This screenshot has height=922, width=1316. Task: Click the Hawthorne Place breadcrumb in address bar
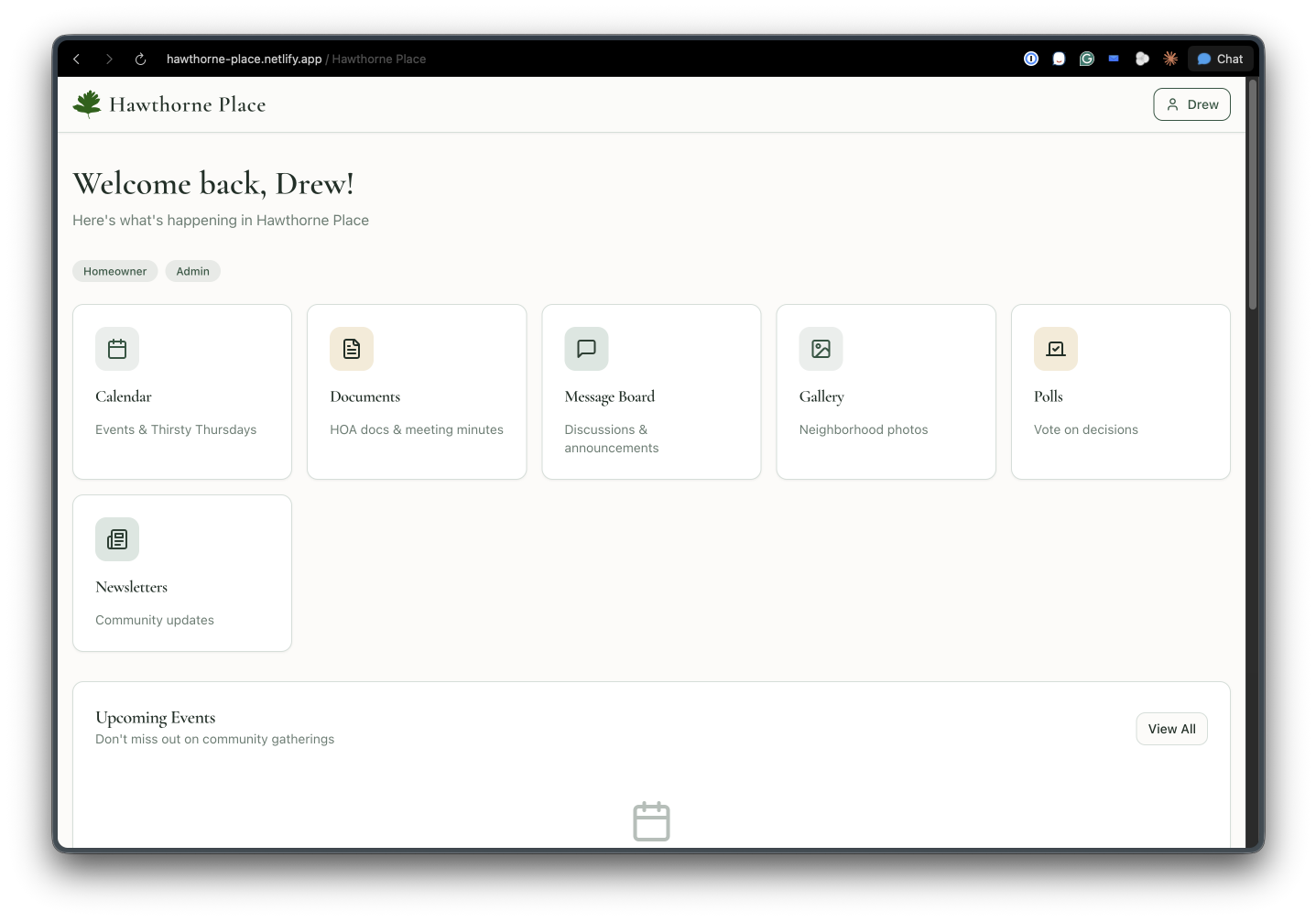click(x=377, y=59)
